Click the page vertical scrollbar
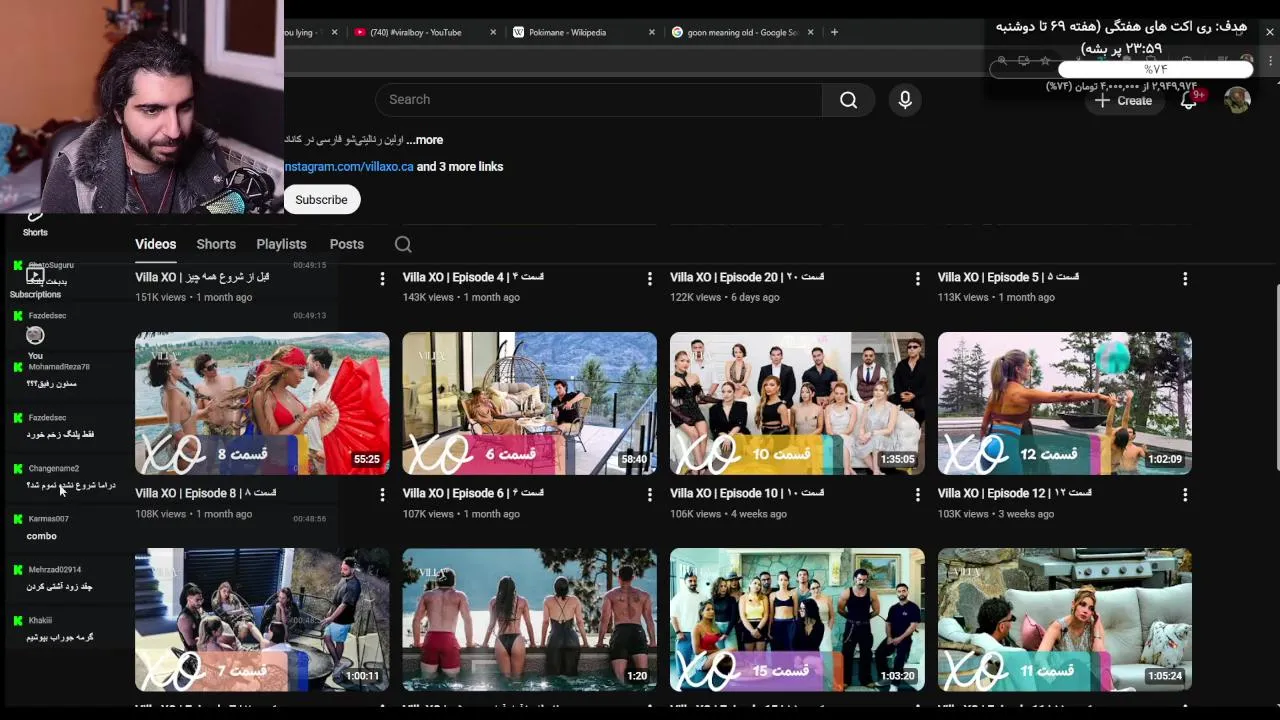Viewport: 1280px width, 720px height. [x=1275, y=380]
